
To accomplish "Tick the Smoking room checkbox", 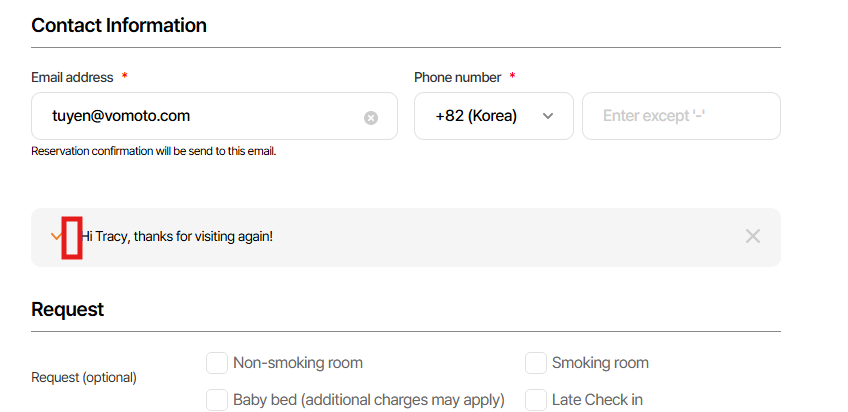I will coord(536,363).
